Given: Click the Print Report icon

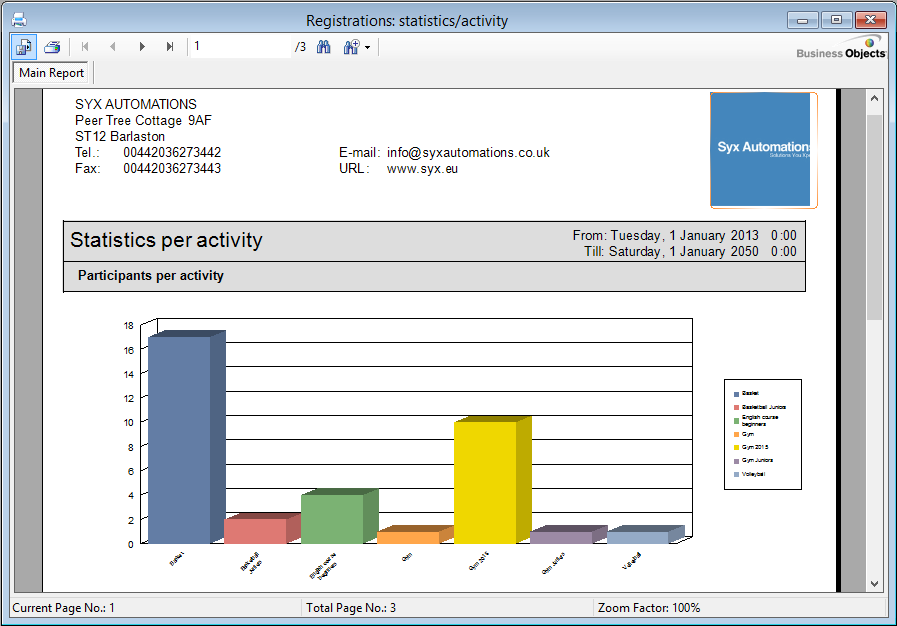Looking at the screenshot, I should [x=52, y=47].
